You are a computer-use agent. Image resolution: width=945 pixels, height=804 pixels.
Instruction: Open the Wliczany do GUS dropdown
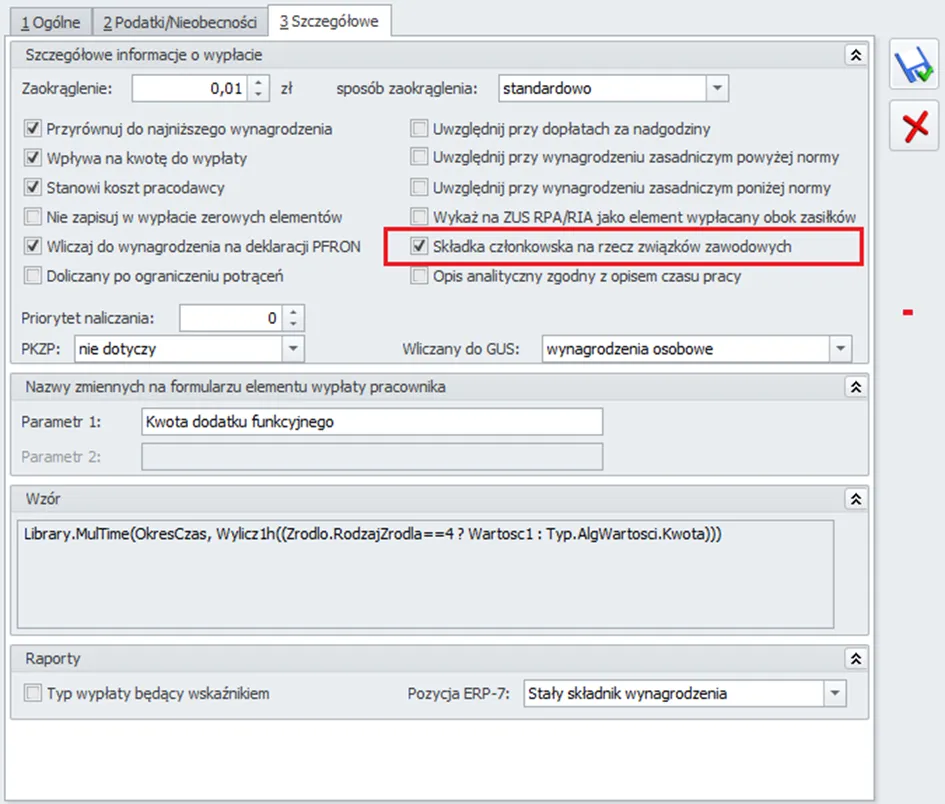pos(839,349)
